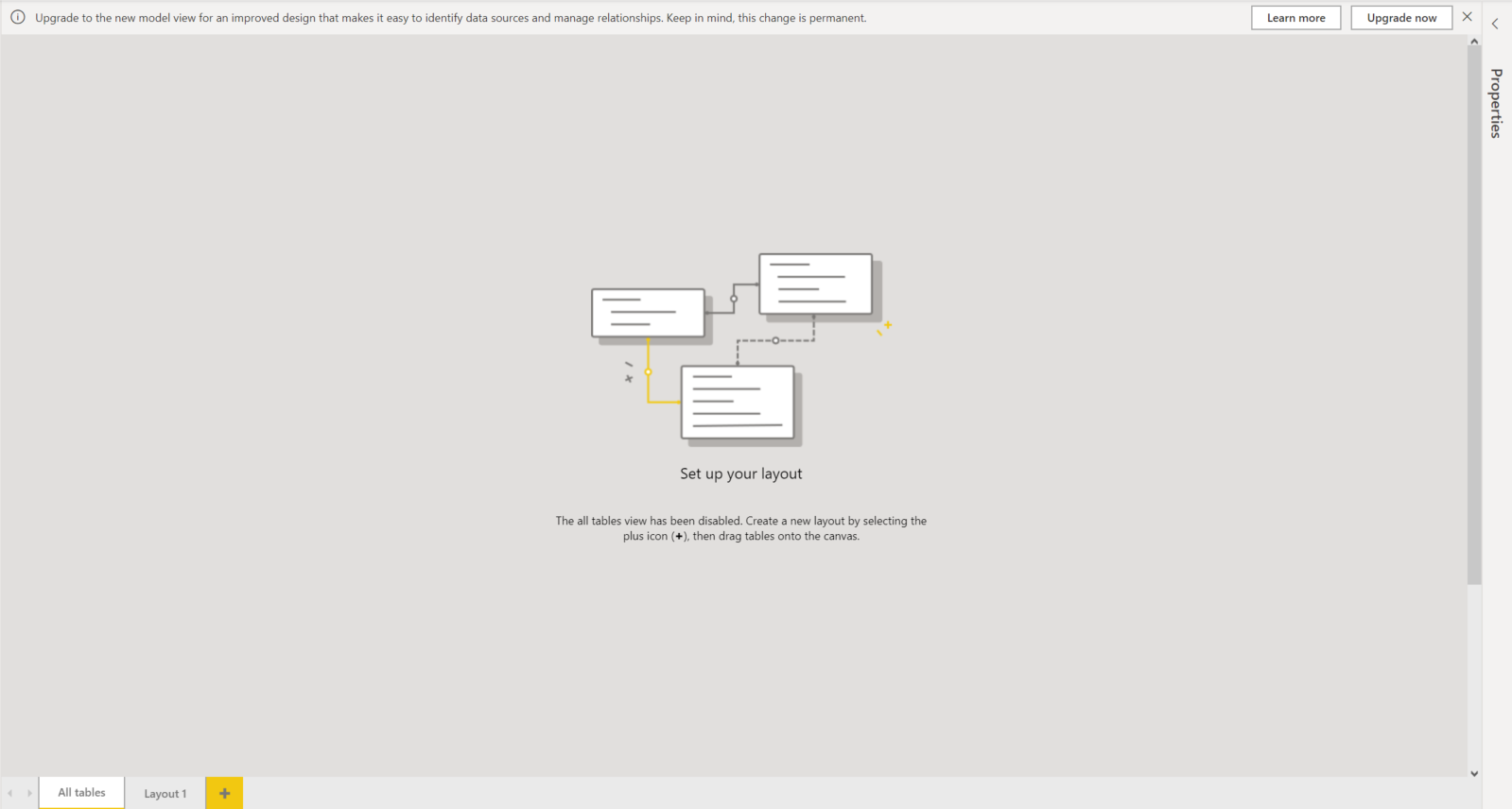
Task: Click the vertical scrollbar down arrow
Action: [1474, 773]
